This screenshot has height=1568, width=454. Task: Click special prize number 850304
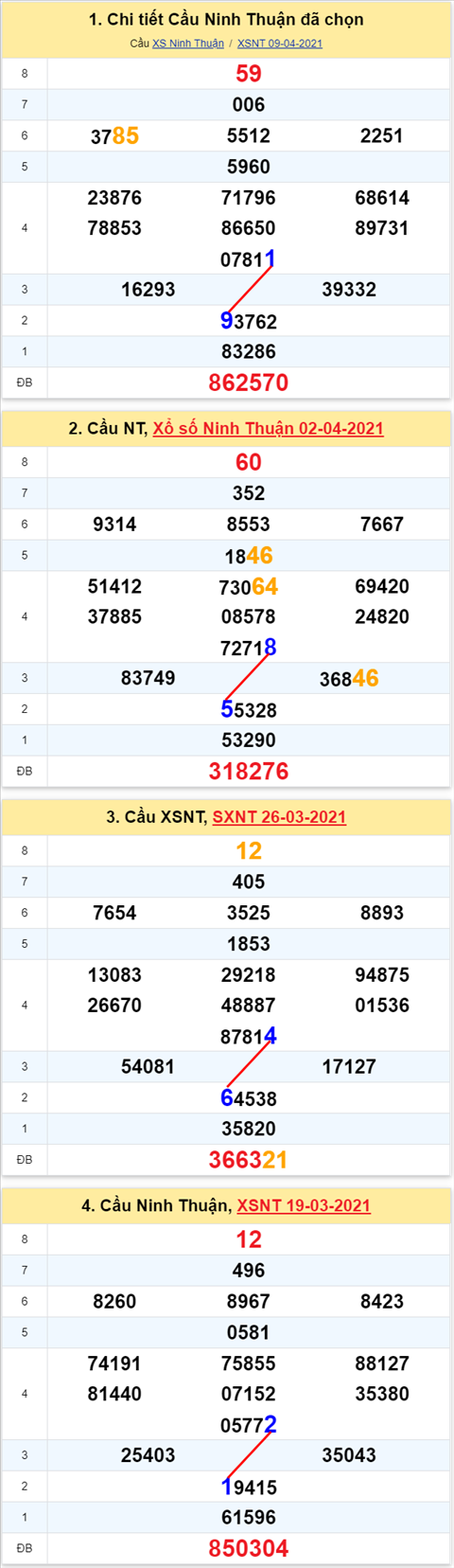tap(249, 1548)
